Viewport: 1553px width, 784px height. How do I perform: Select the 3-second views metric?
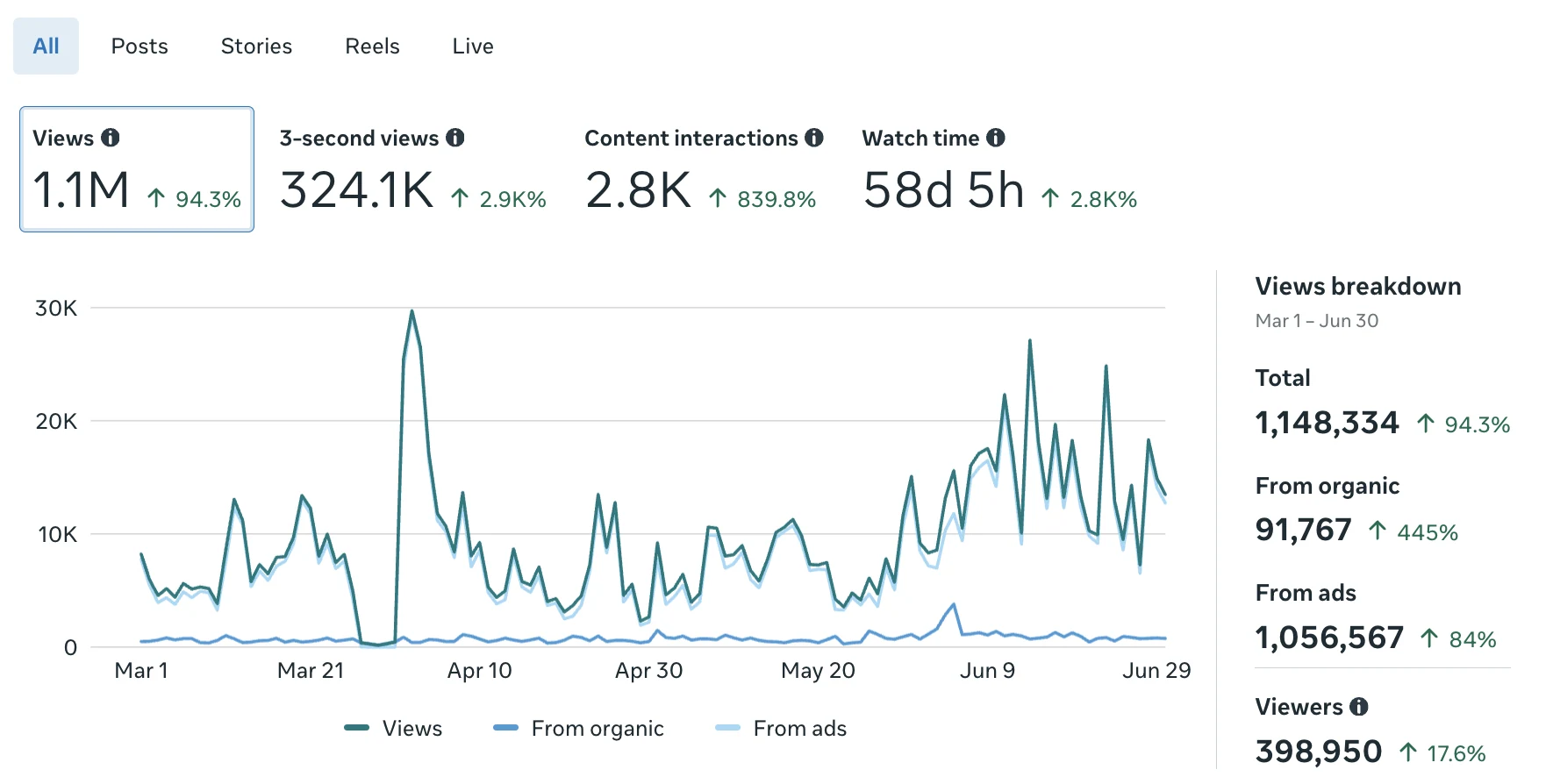[x=412, y=169]
